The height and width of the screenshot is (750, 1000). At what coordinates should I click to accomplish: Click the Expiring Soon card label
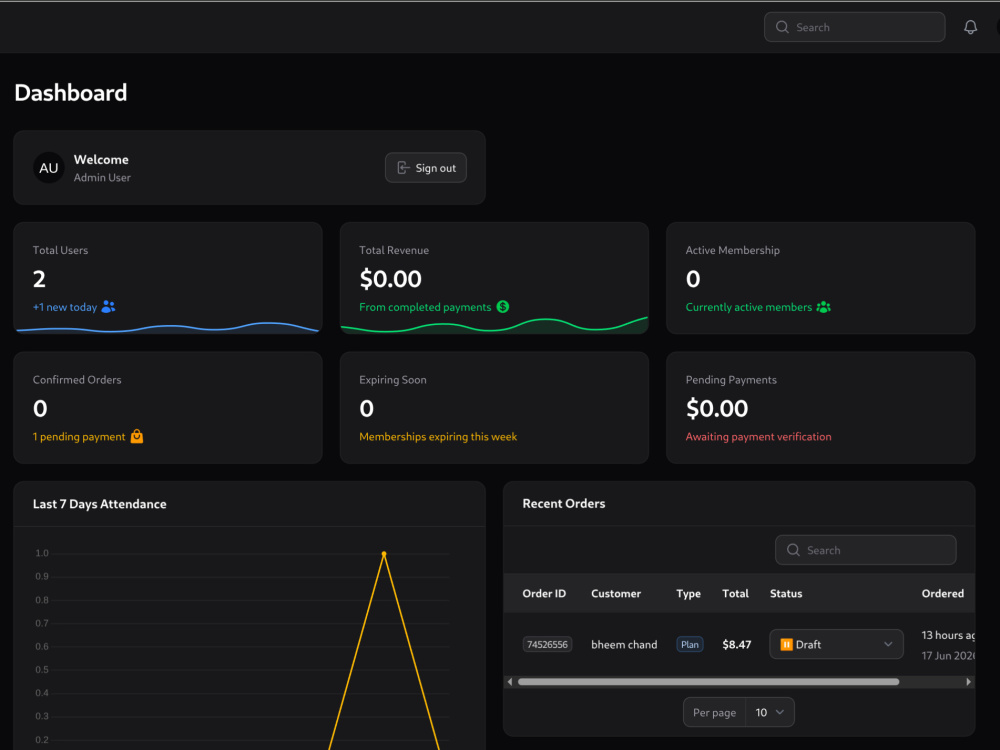coord(392,379)
